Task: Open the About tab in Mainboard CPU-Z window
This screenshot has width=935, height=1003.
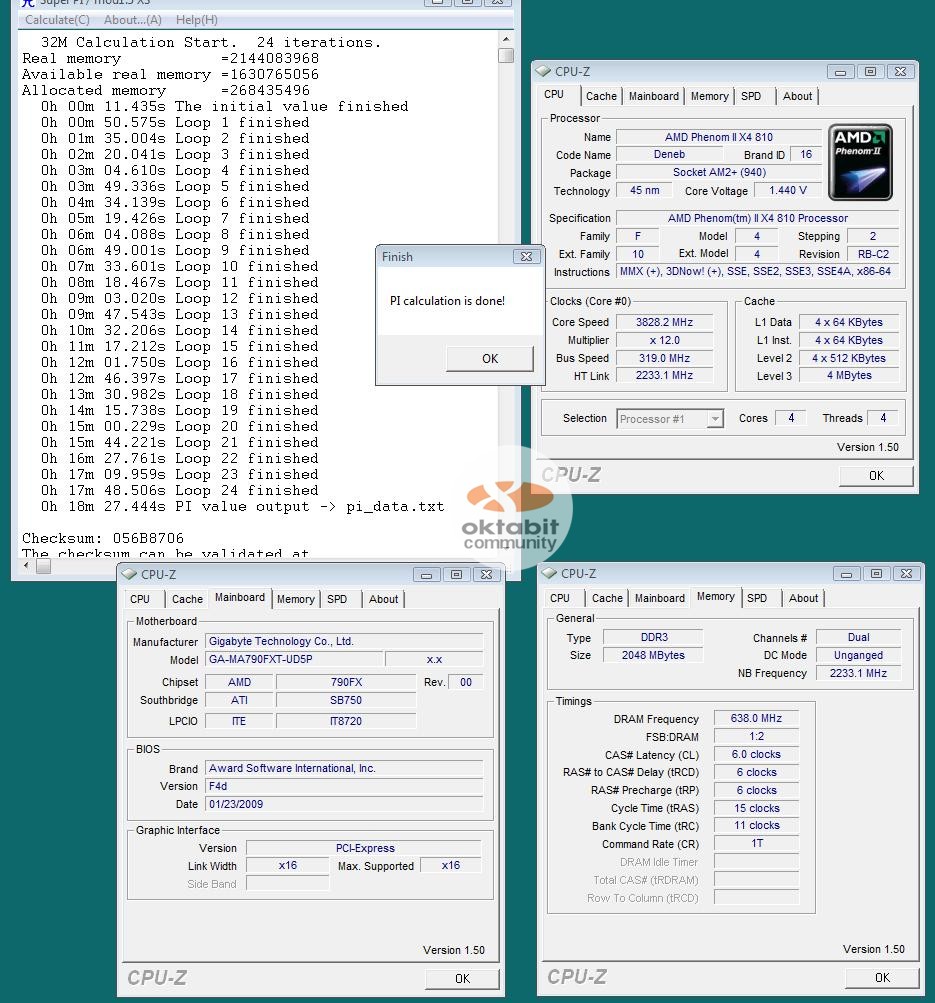Action: tap(383, 599)
